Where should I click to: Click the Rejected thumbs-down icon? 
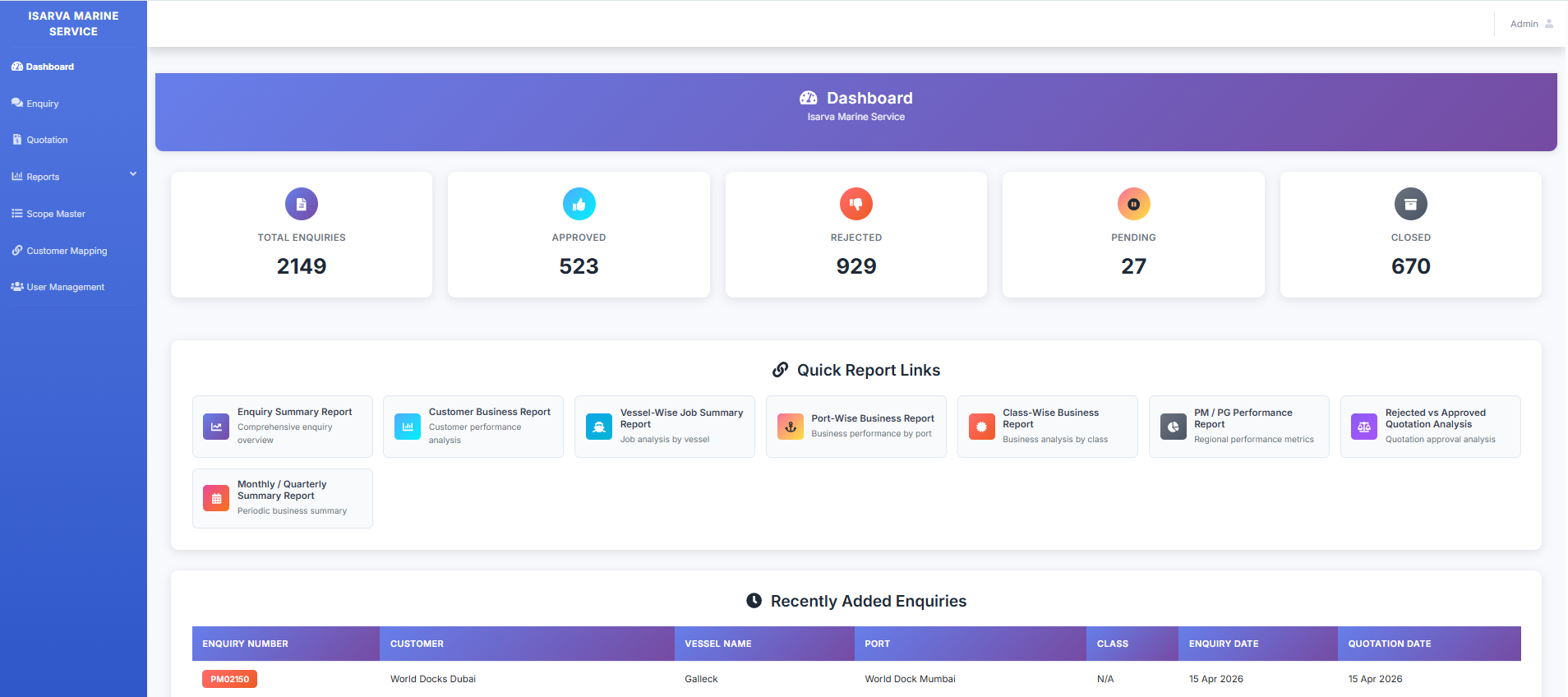[855, 204]
